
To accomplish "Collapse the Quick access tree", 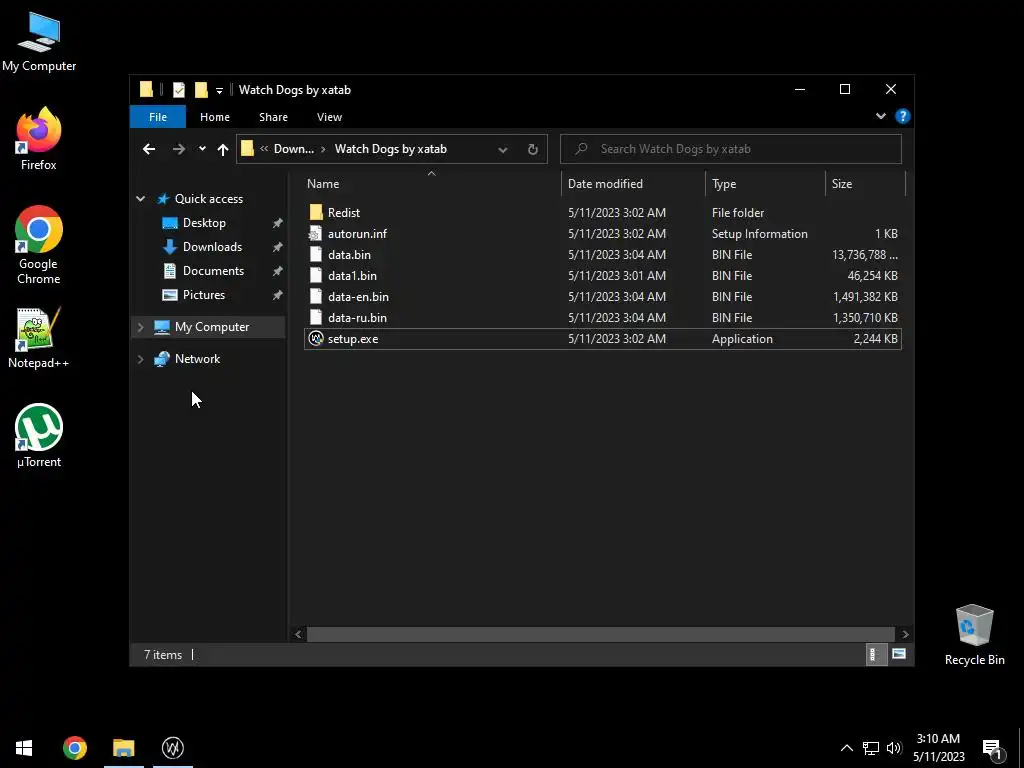I will click(x=140, y=199).
